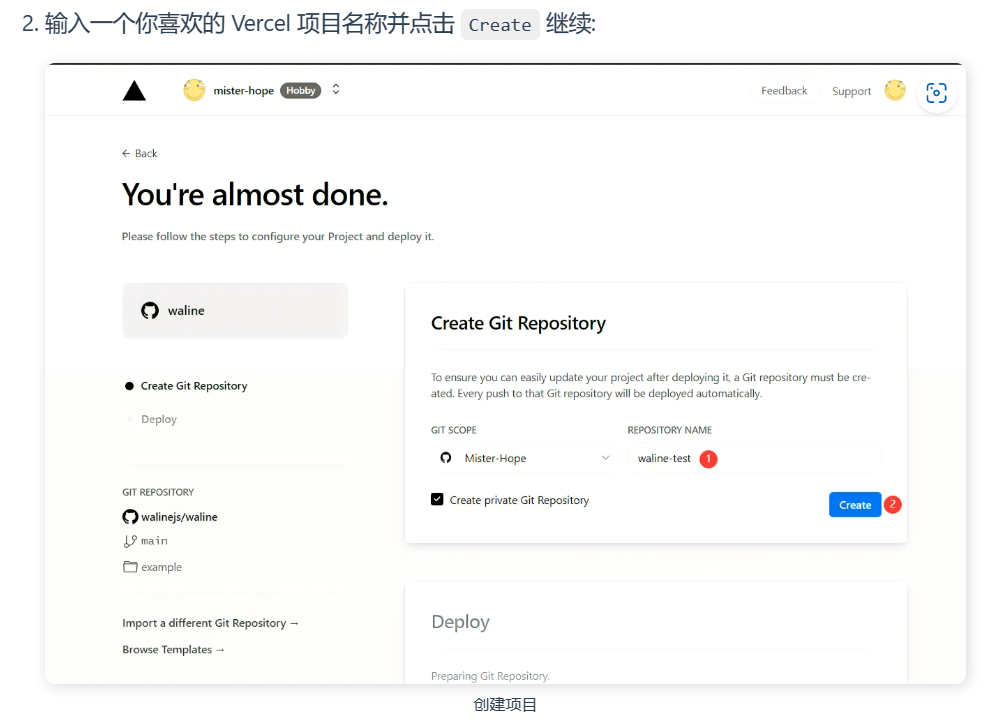This screenshot has height=726, width=990.
Task: Go Back with the arrow link
Action: tap(140, 153)
